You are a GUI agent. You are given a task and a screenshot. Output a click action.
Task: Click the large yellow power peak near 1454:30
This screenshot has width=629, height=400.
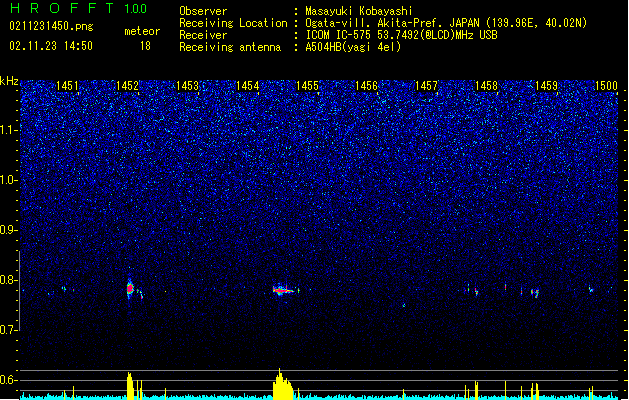coord(282,384)
